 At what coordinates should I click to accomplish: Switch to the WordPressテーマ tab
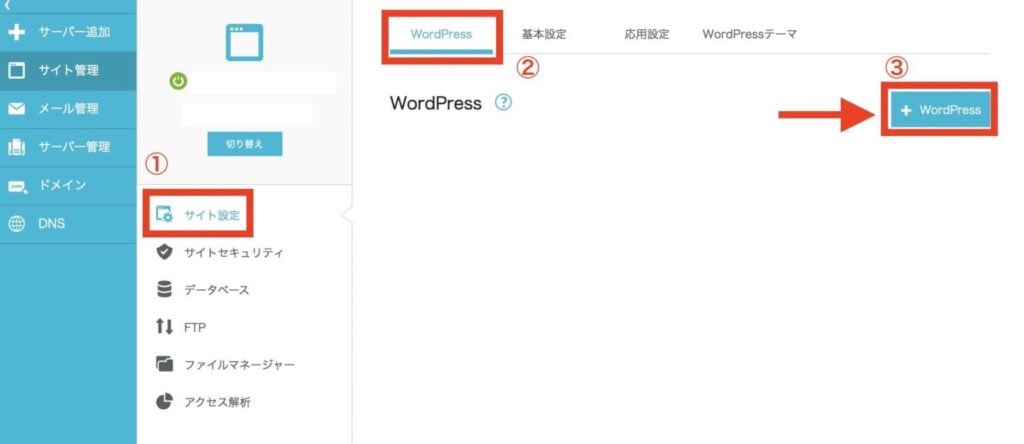[749, 35]
